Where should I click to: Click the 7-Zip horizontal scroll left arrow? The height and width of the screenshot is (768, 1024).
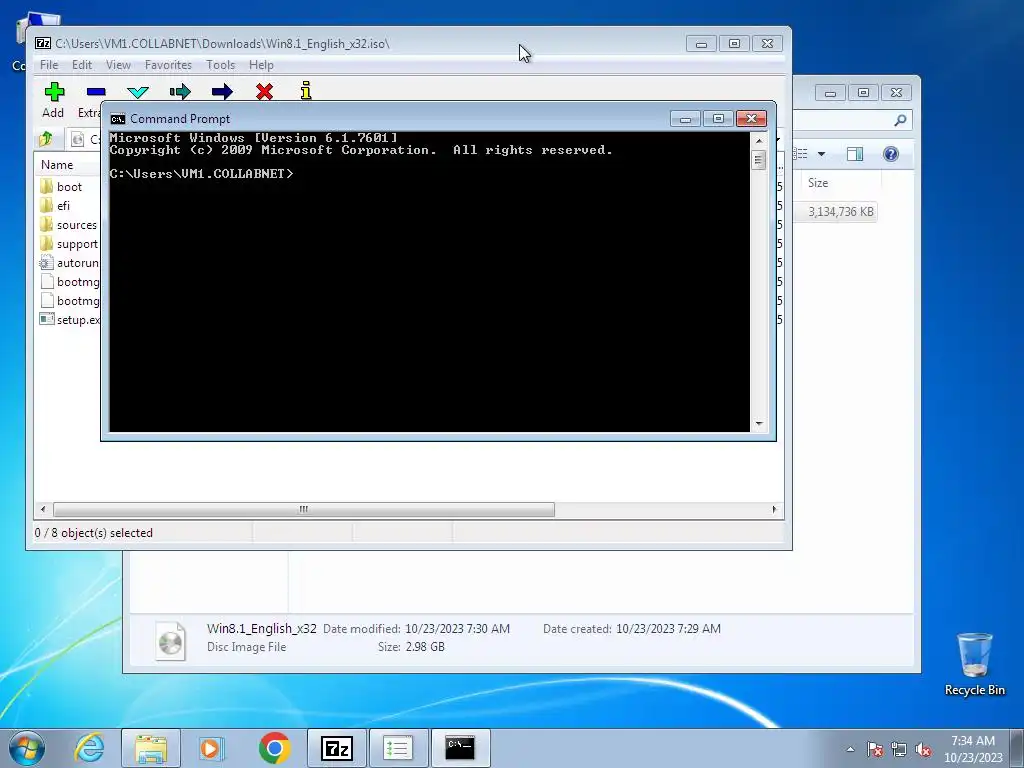point(43,509)
